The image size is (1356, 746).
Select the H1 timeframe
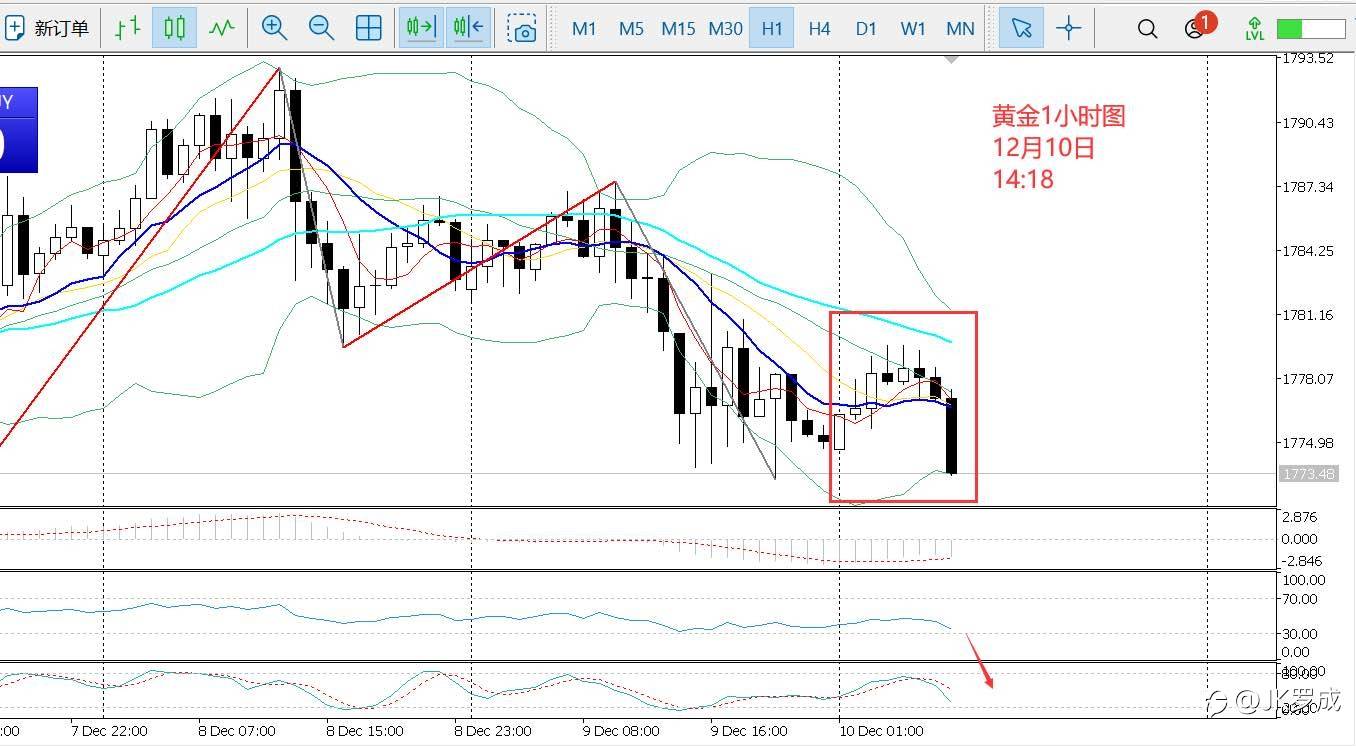pyautogui.click(x=772, y=29)
